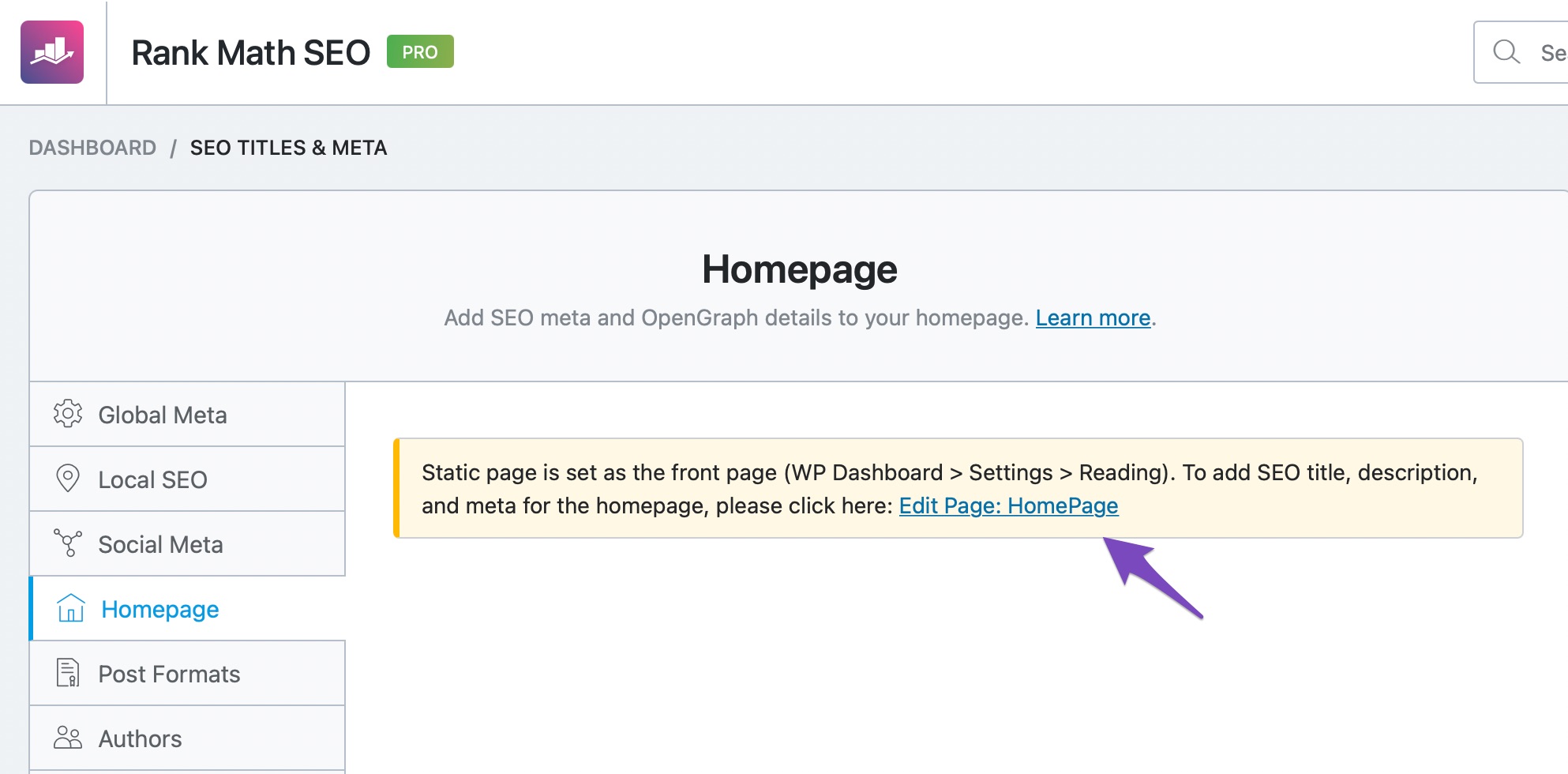Click the Global Meta gear icon
Image resolution: width=1568 pixels, height=774 pixels.
[68, 414]
